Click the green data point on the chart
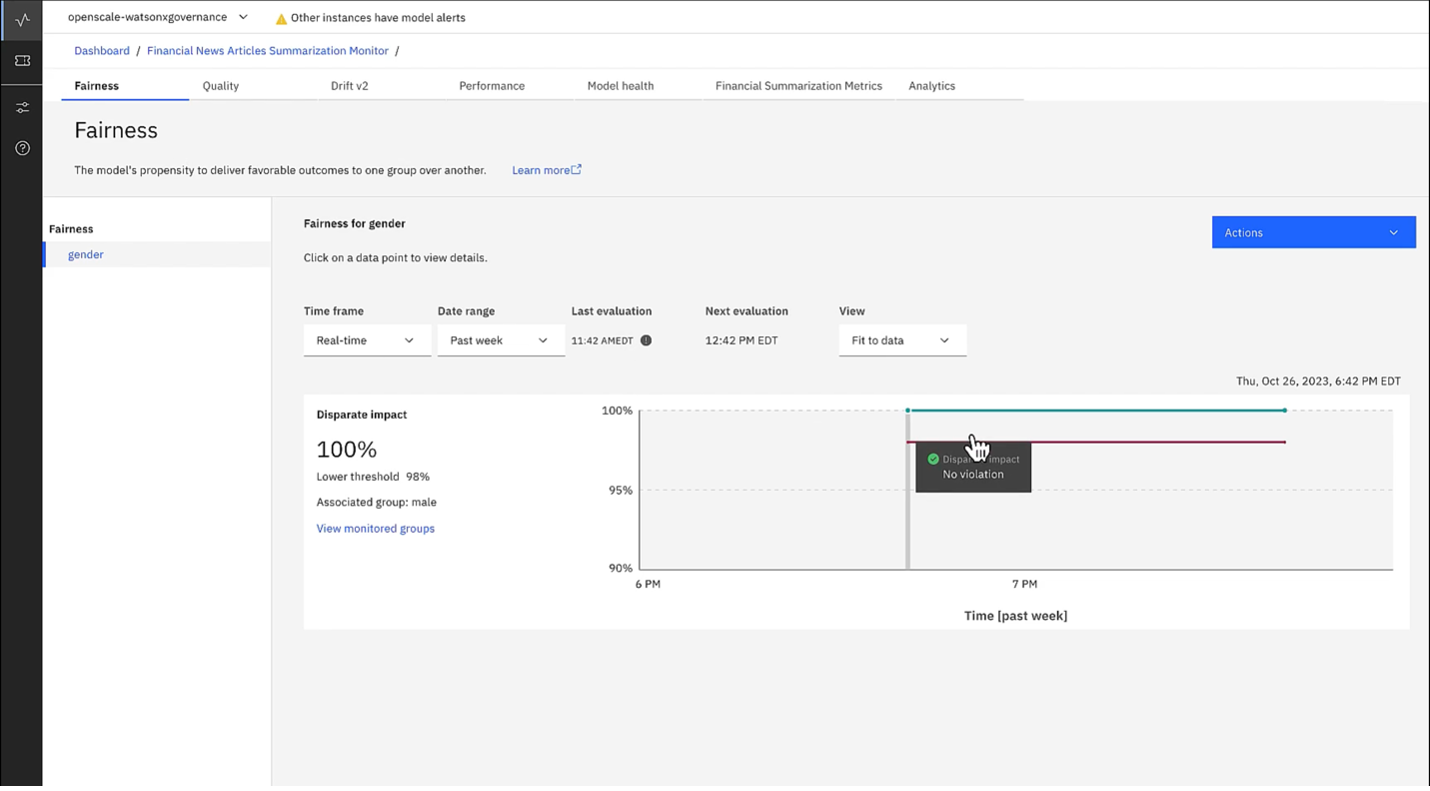 click(908, 410)
